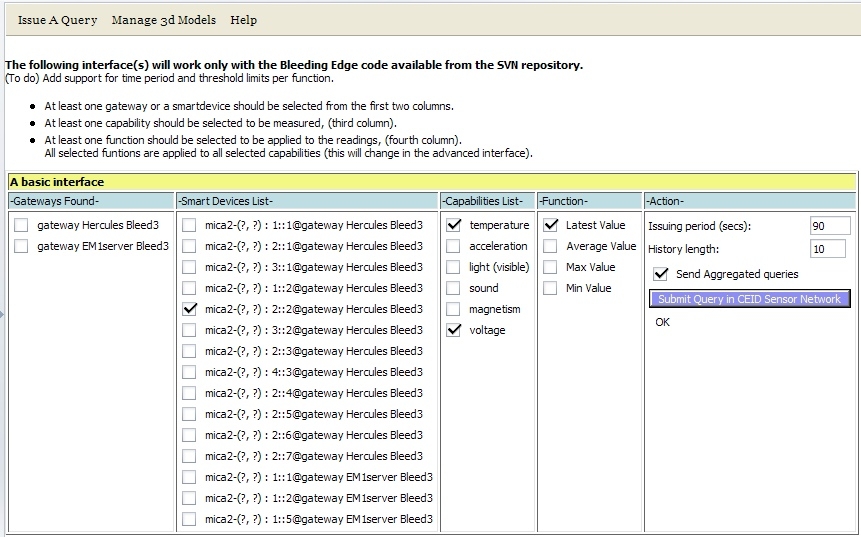Check the light (visible) capability

pos(454,267)
